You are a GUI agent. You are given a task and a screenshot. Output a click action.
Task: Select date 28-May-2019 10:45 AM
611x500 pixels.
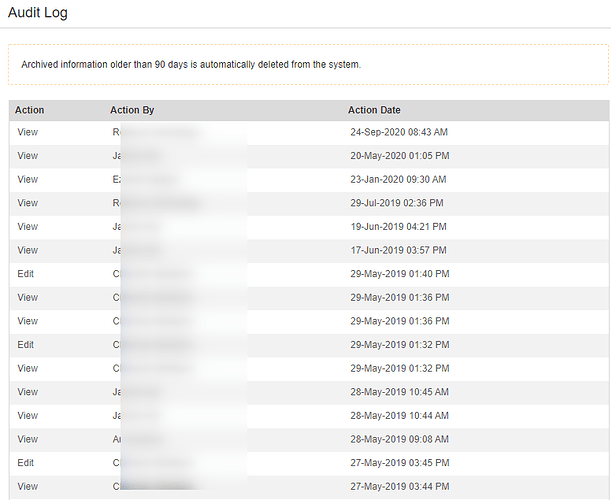[x=399, y=392]
